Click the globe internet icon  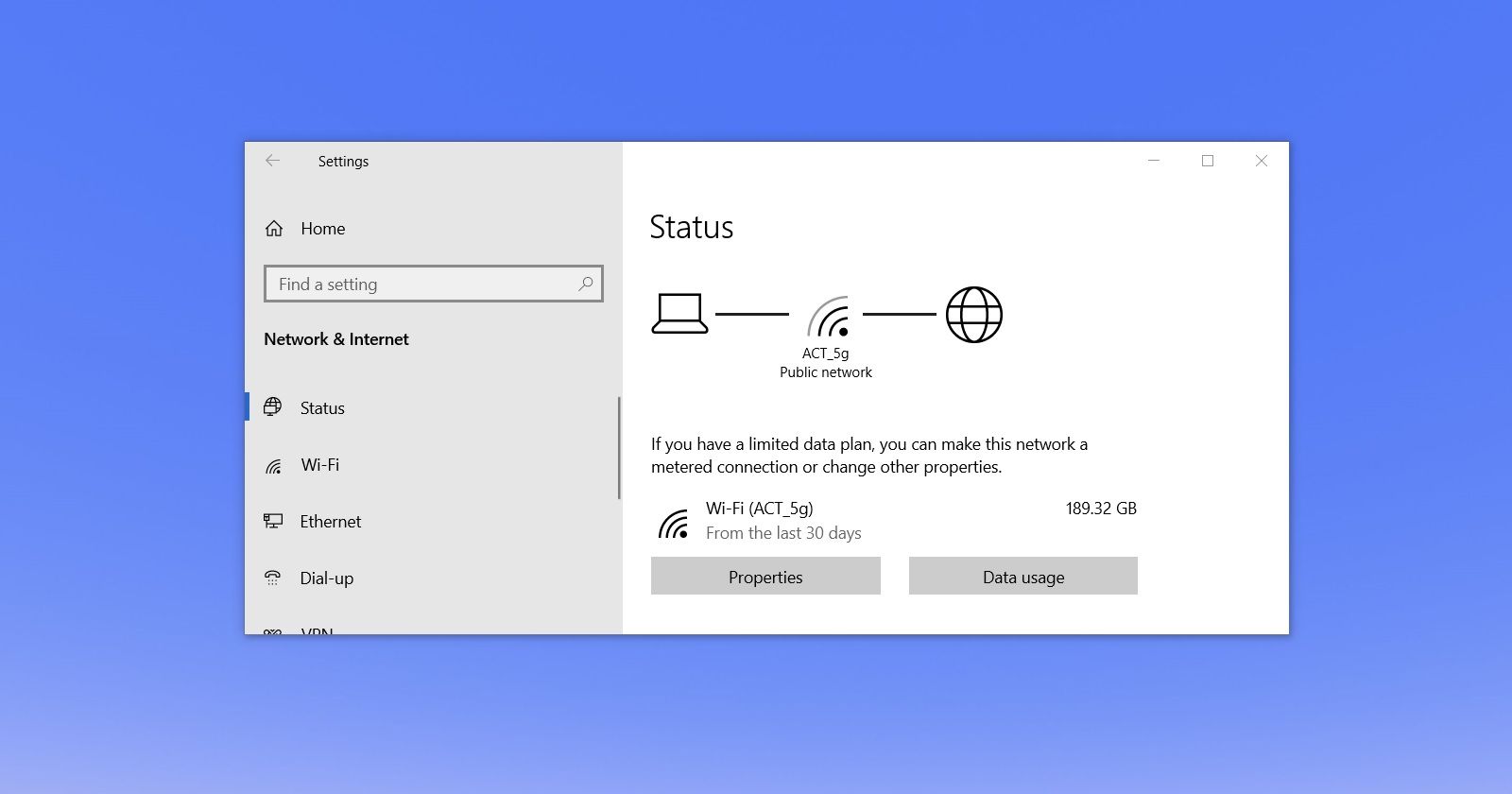point(973,315)
